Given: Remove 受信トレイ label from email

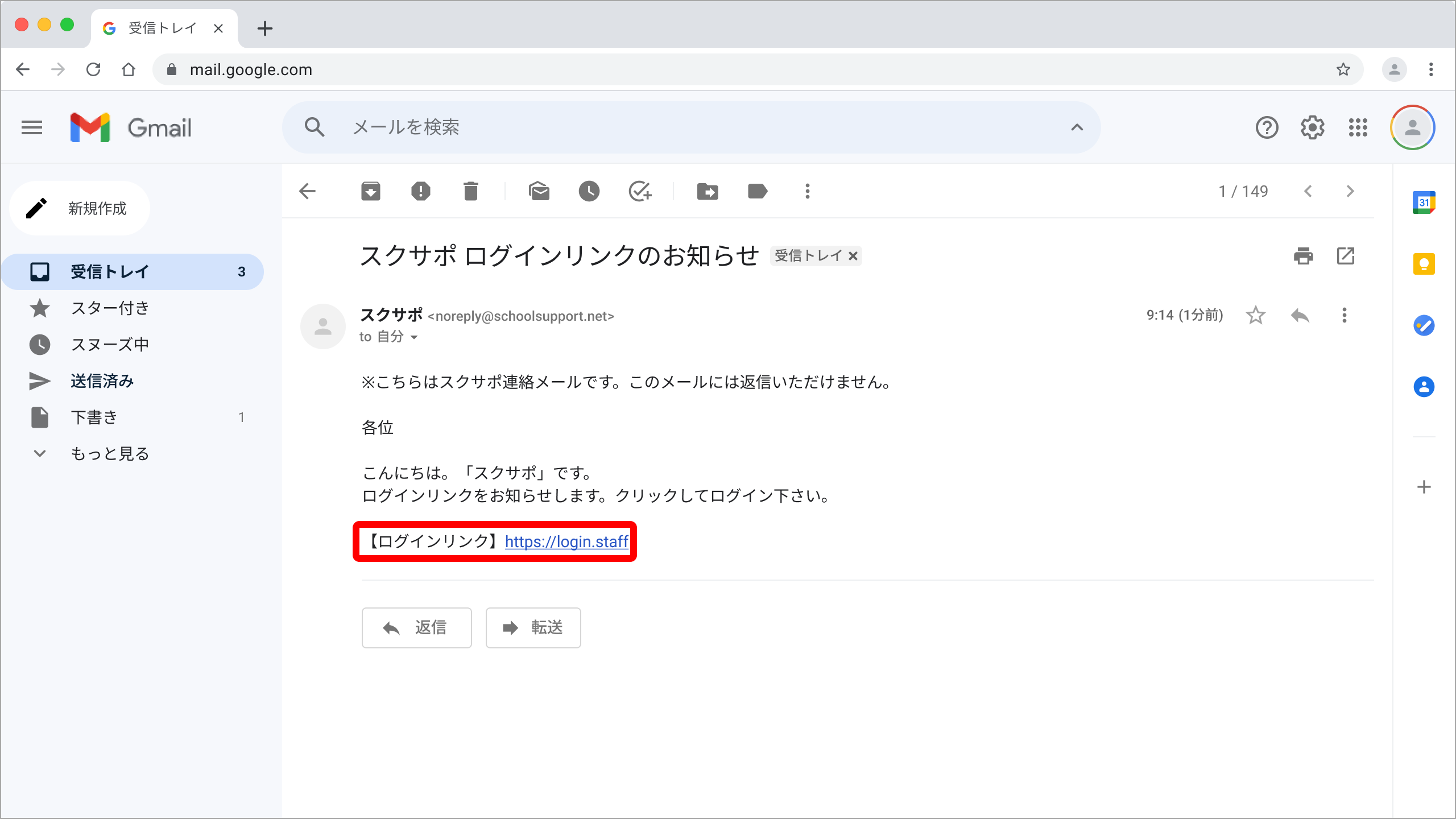Looking at the screenshot, I should (x=853, y=256).
